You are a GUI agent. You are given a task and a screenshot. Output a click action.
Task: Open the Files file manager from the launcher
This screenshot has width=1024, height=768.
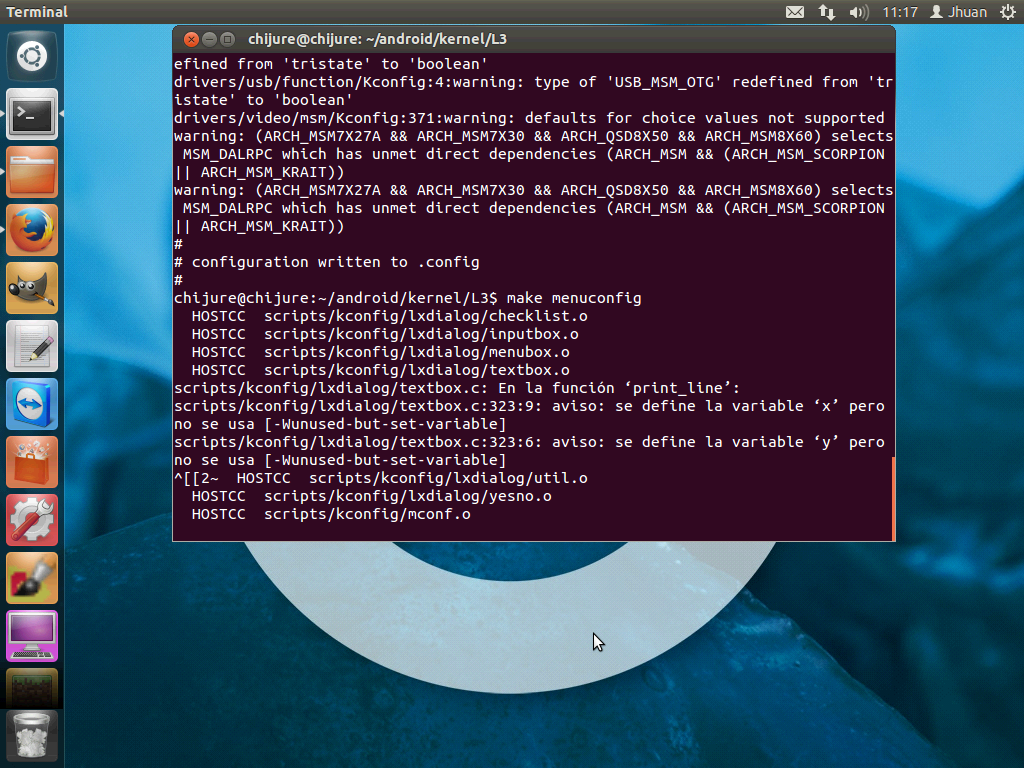pos(31,172)
